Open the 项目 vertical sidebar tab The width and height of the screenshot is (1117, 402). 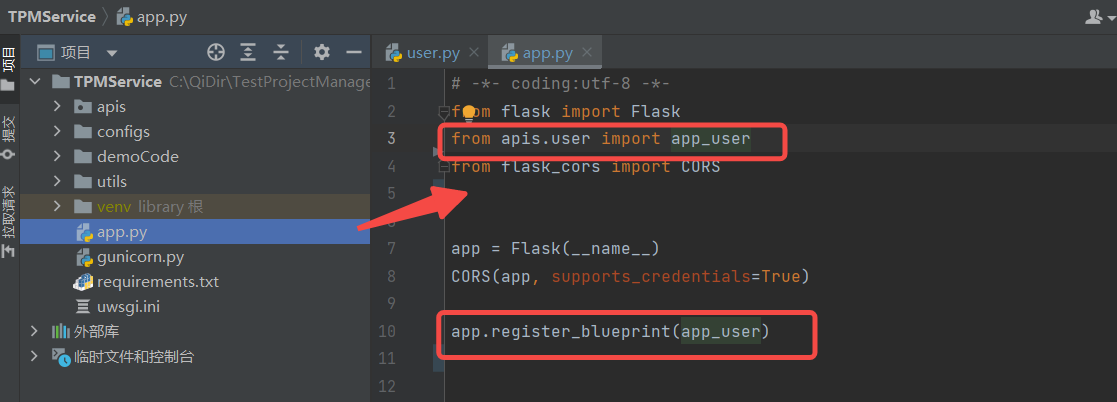point(9,69)
